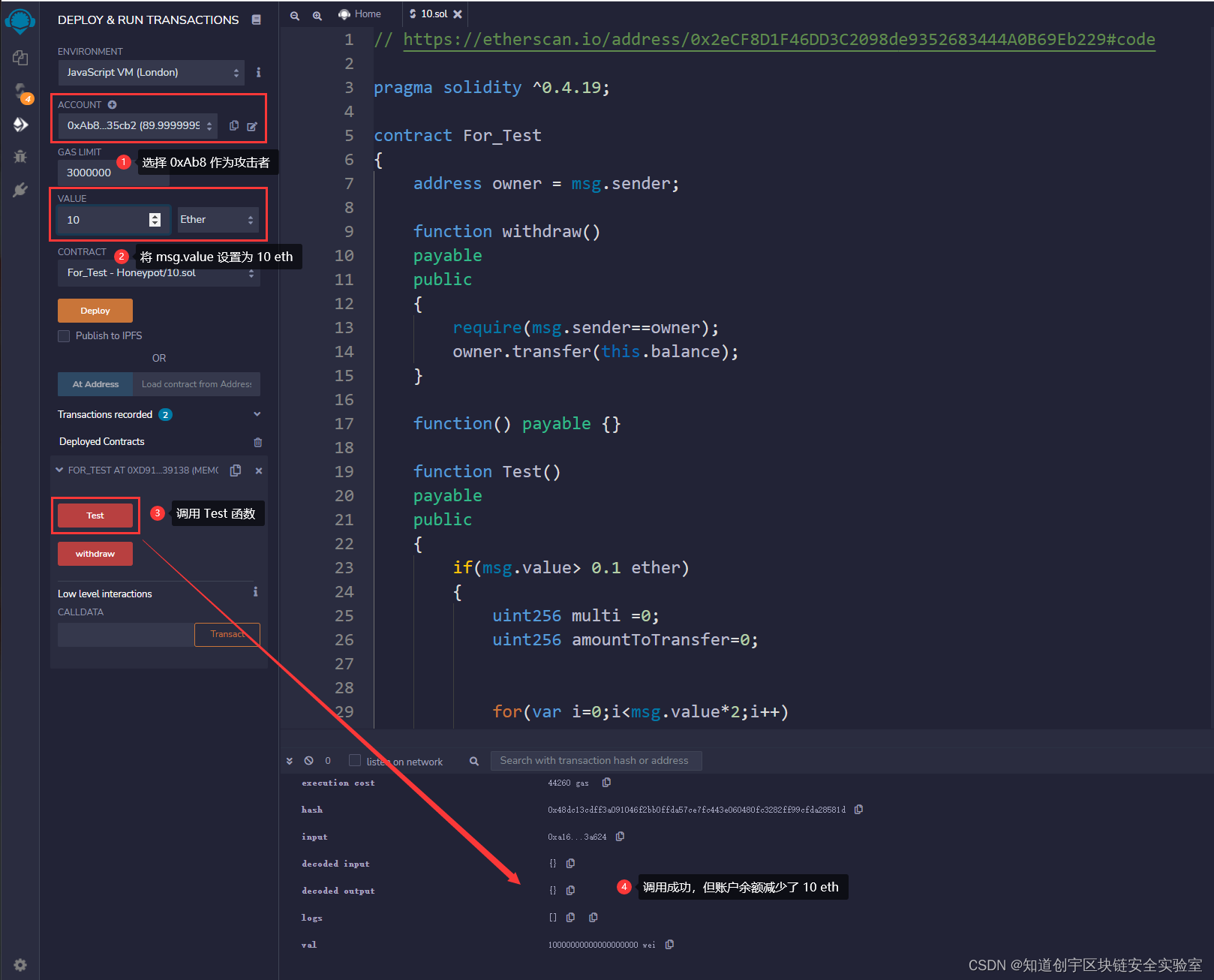The image size is (1214, 980).
Task: Collapse the FOR_TEST deployed contract
Action: [59, 470]
